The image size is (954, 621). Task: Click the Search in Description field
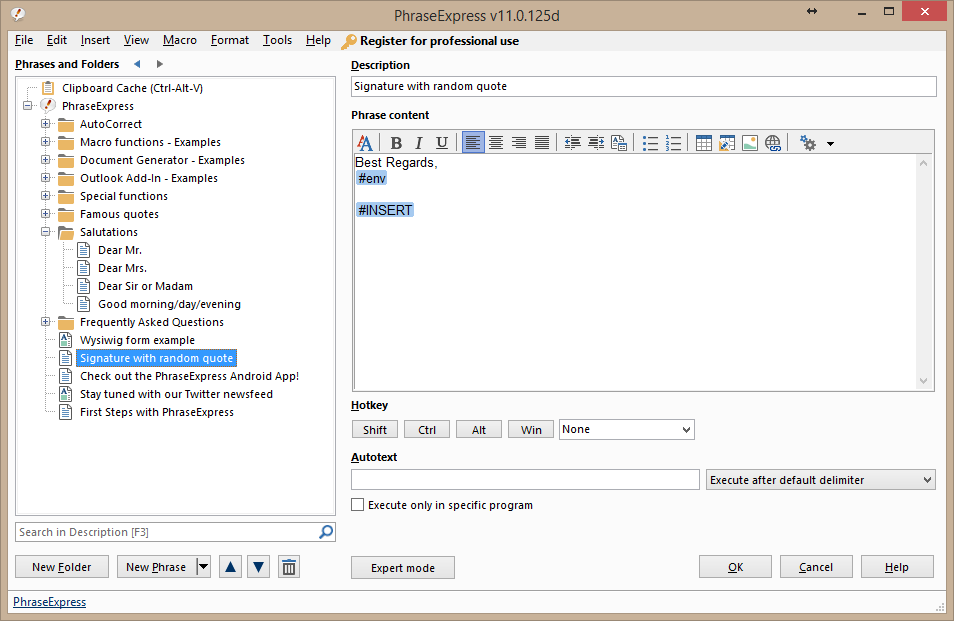tap(166, 532)
